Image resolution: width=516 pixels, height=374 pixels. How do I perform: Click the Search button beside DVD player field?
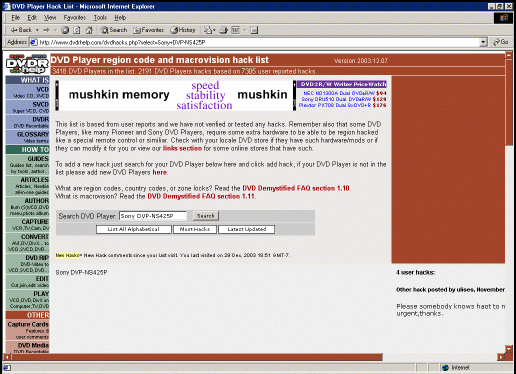pos(206,216)
